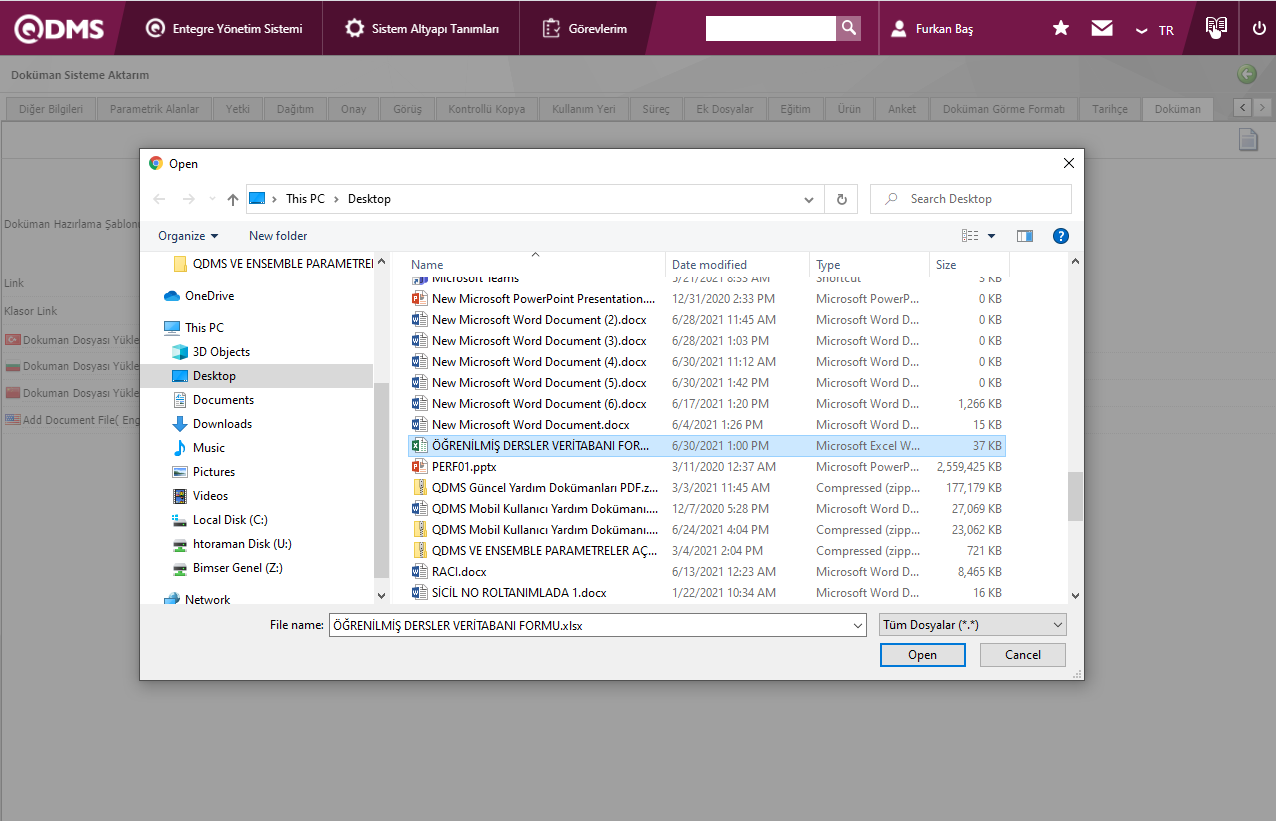
Task: Expand the view options dropdown arrow
Action: click(992, 236)
